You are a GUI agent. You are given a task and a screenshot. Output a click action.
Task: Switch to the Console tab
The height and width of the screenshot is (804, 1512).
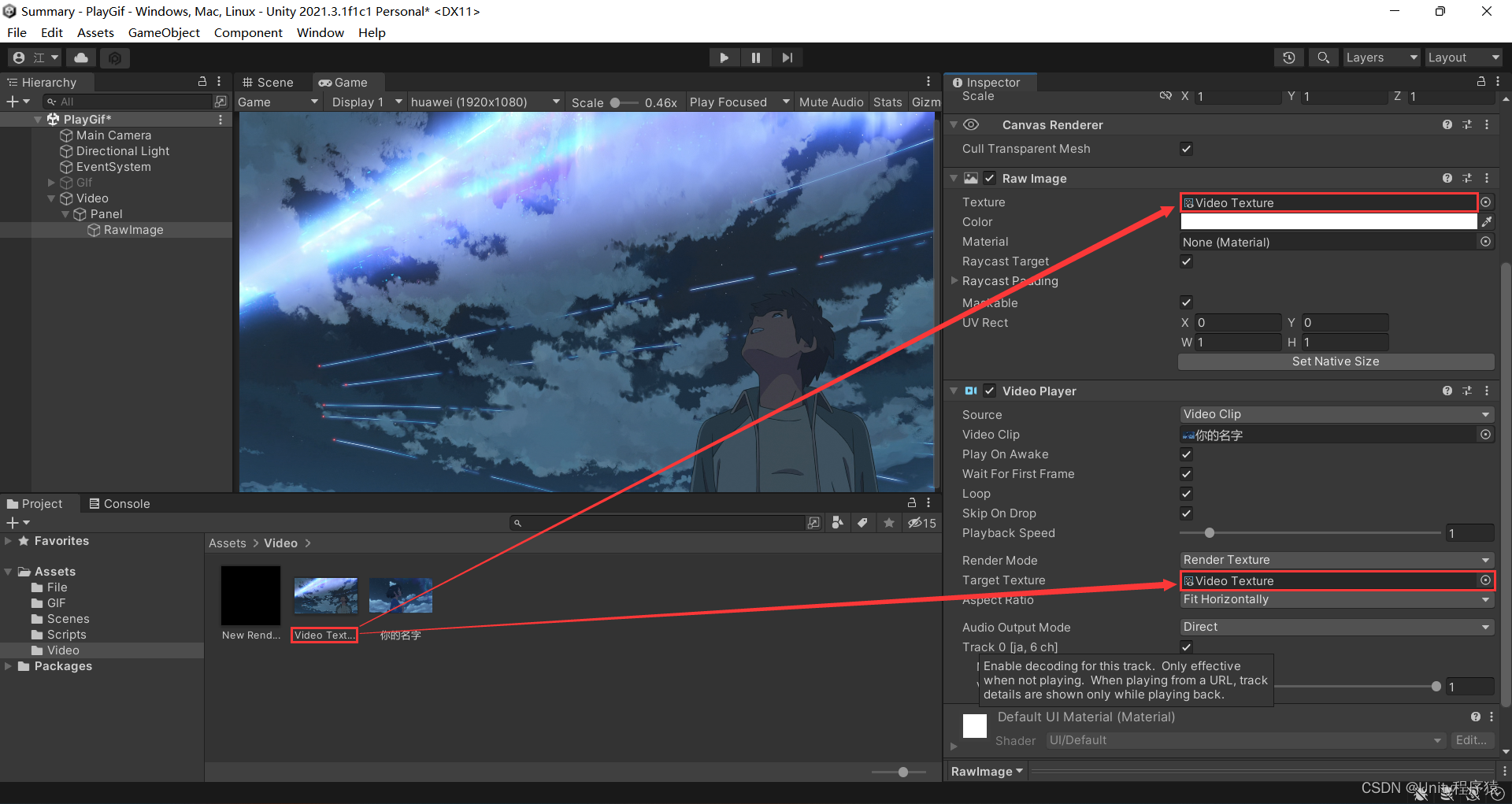tap(120, 504)
